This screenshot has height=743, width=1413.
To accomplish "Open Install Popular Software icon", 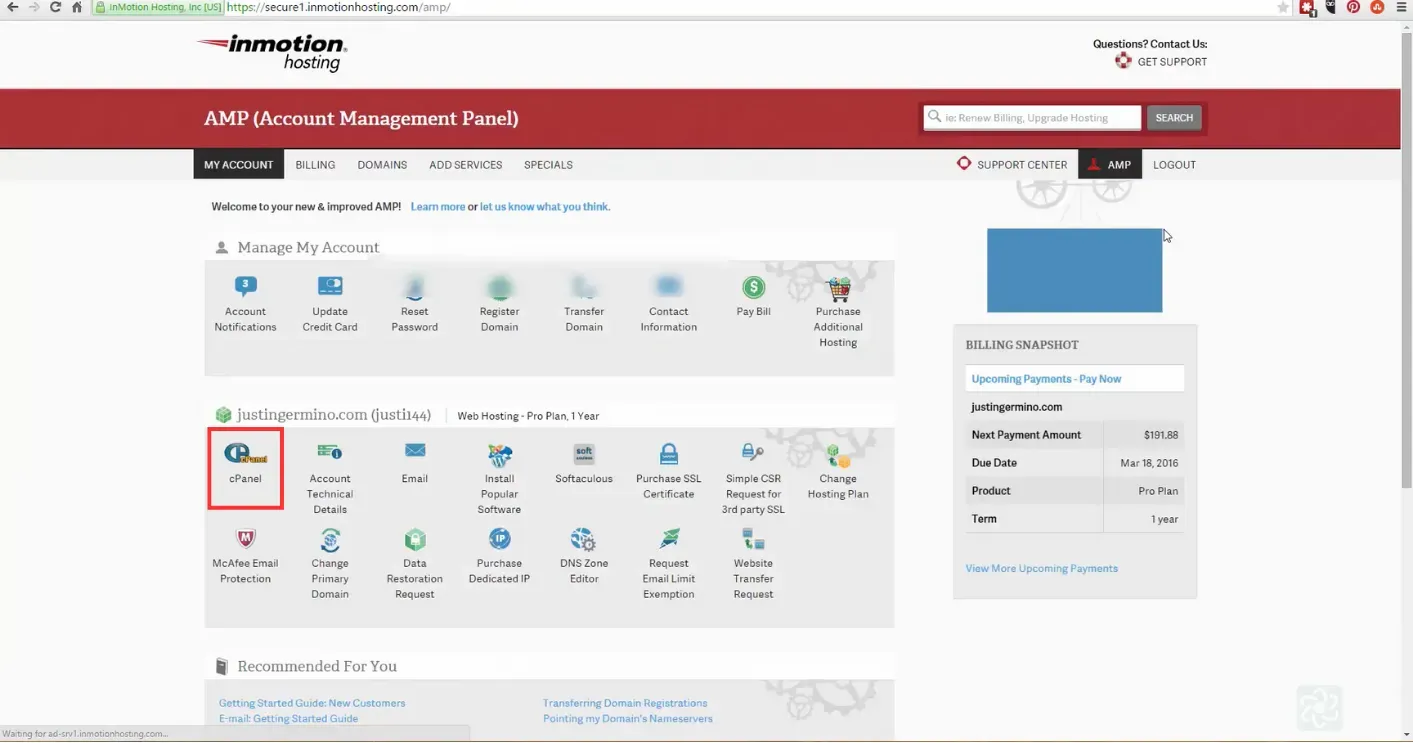I will (499, 455).
